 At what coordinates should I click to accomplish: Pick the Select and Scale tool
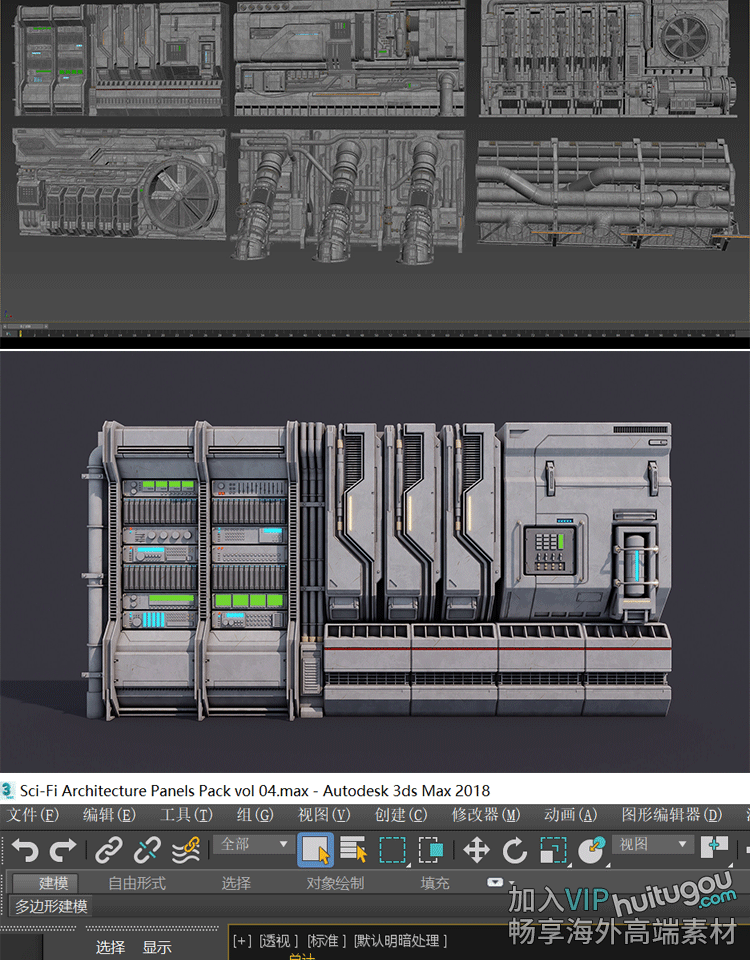pyautogui.click(x=552, y=850)
